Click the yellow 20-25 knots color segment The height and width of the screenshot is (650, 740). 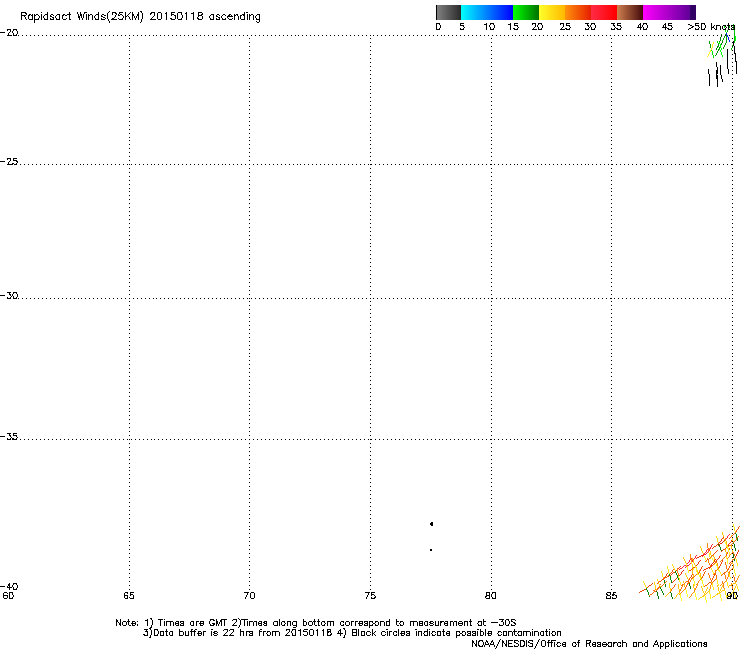(x=552, y=12)
